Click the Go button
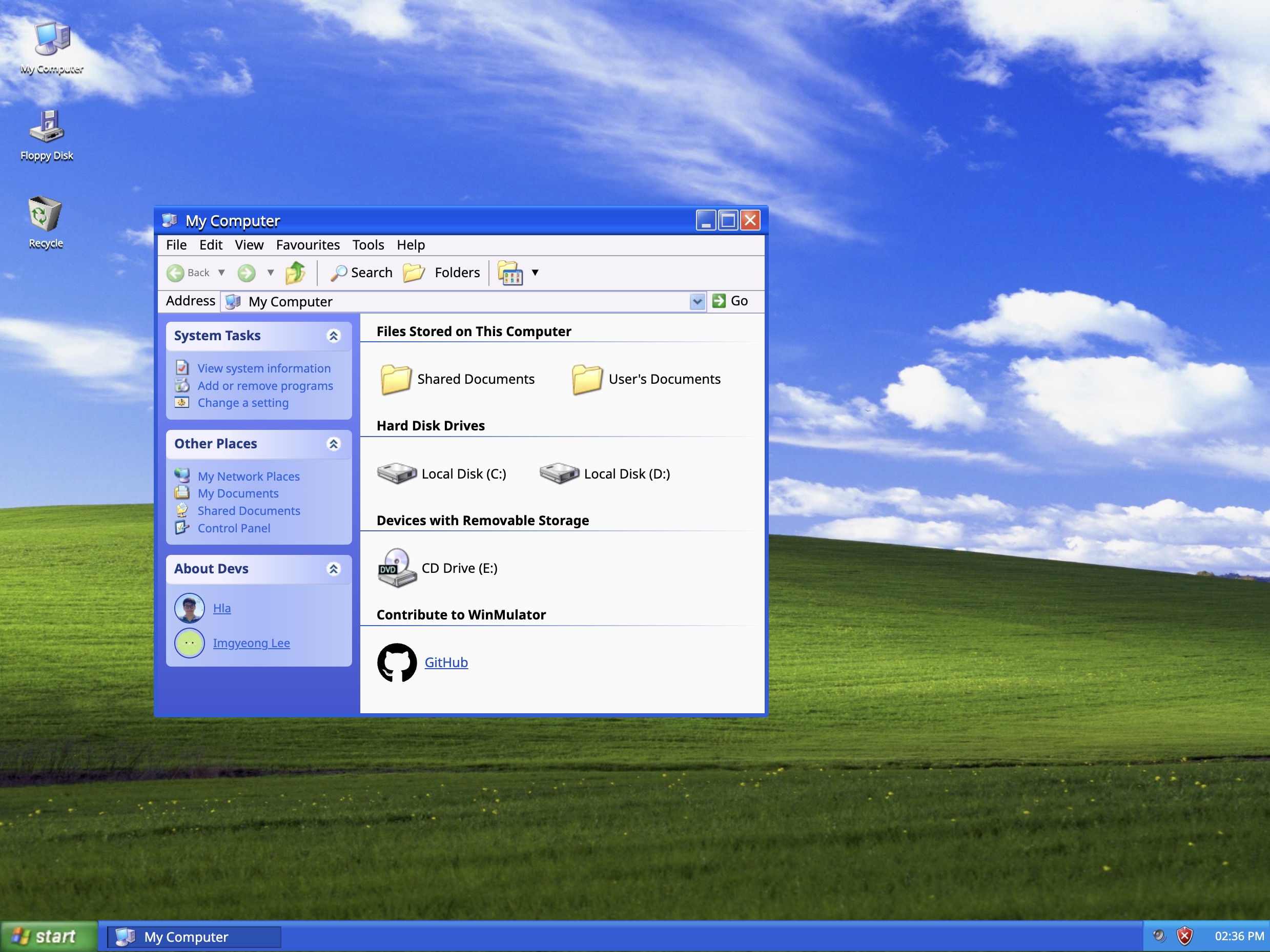 pos(730,301)
